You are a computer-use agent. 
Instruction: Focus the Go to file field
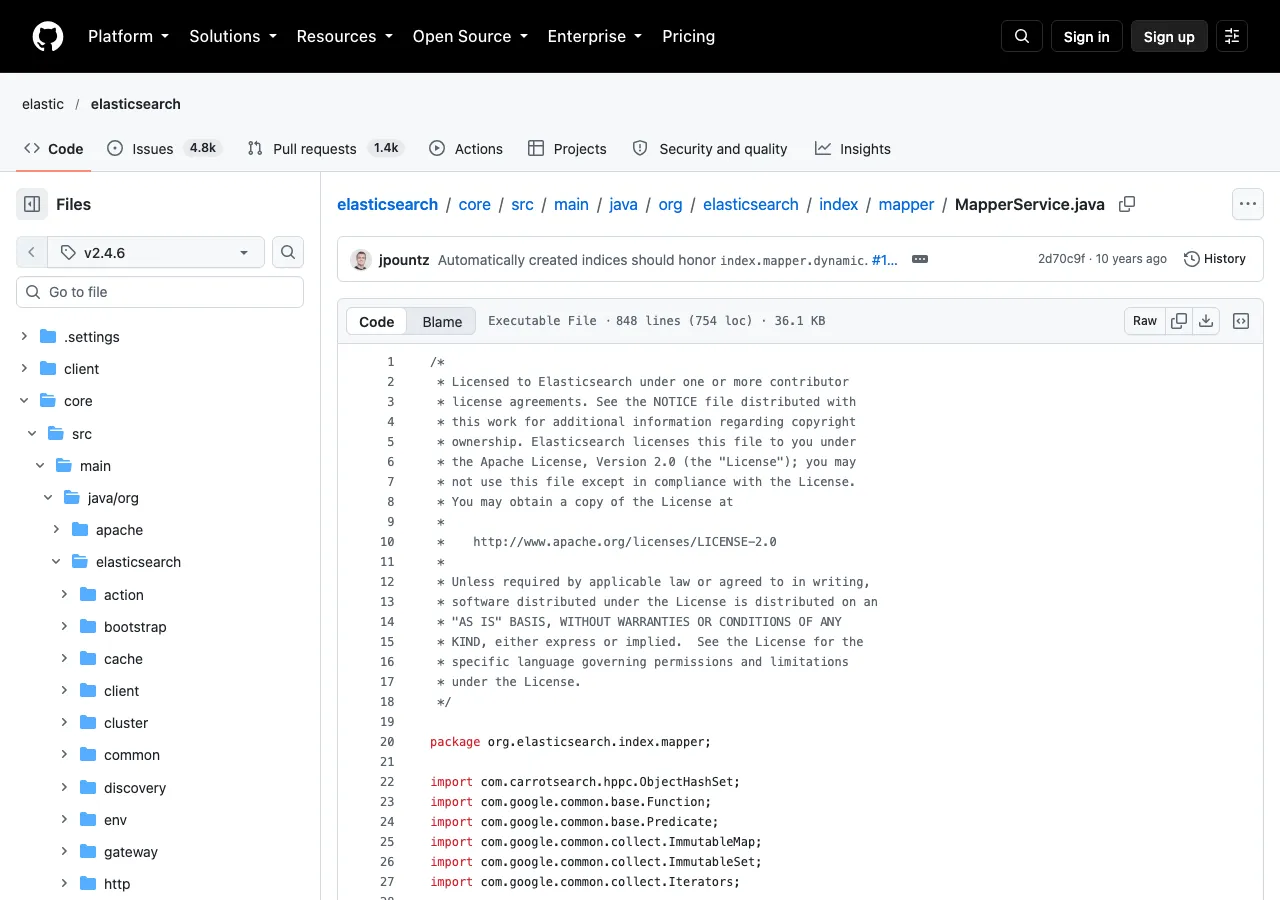[160, 292]
